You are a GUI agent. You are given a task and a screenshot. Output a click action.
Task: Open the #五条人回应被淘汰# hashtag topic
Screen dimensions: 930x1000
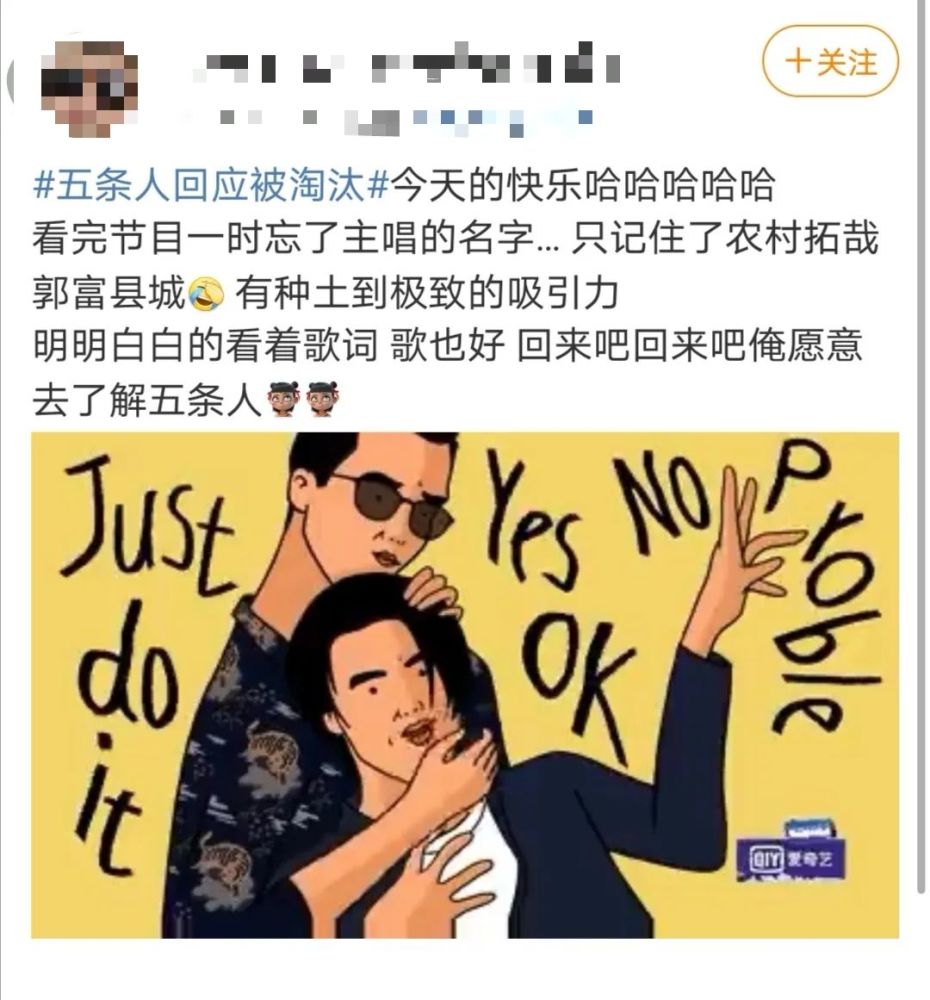tap(210, 186)
